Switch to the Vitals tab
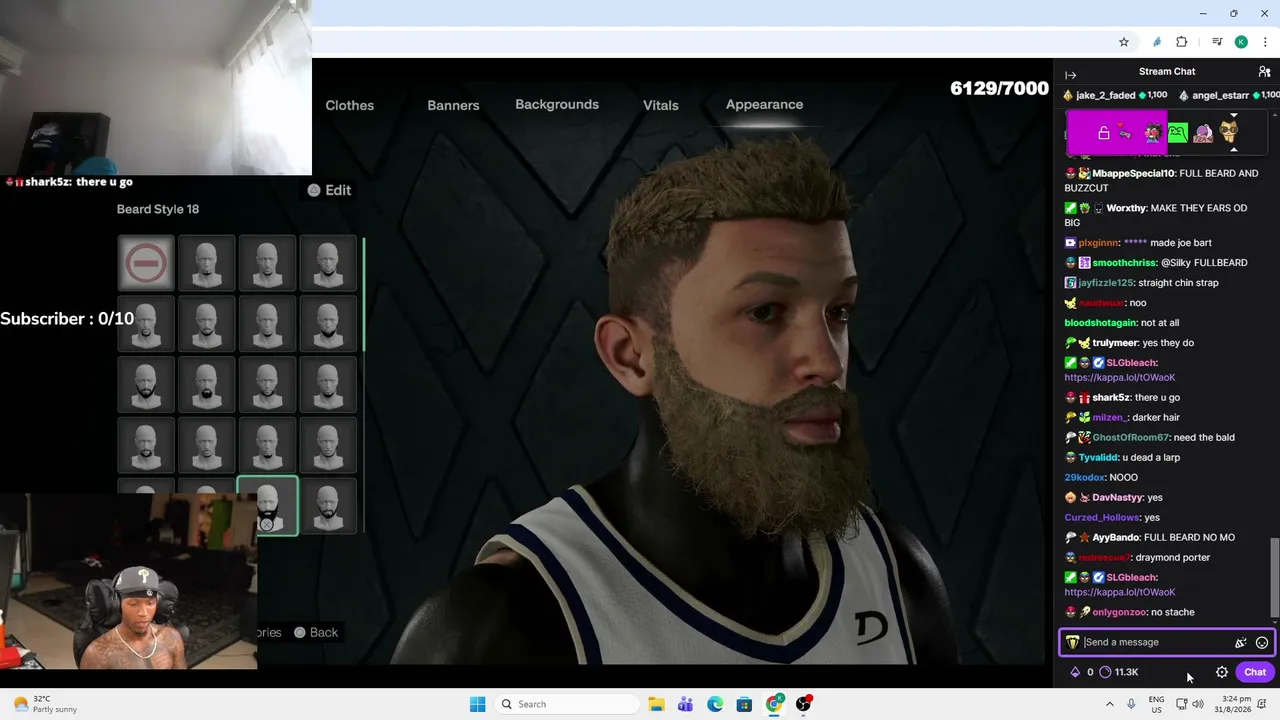Screen dimensions: 1280x720 (x=661, y=105)
